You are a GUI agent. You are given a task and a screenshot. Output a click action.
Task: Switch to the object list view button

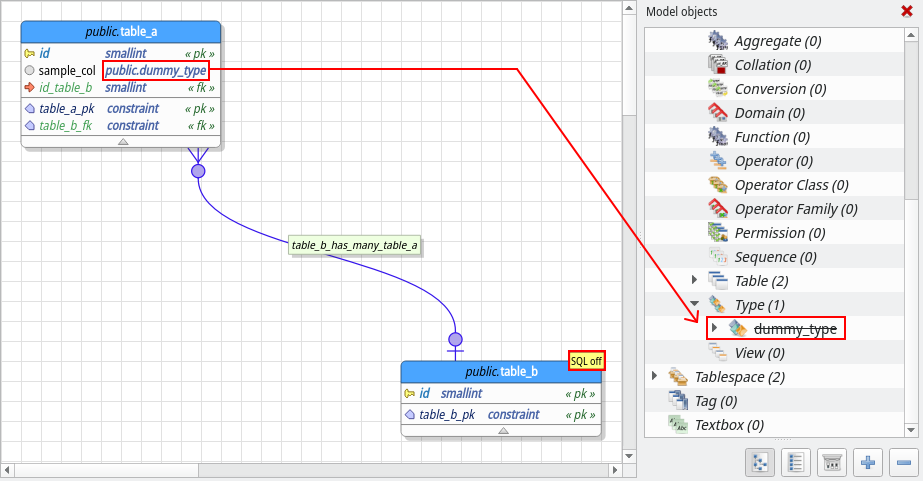[796, 462]
